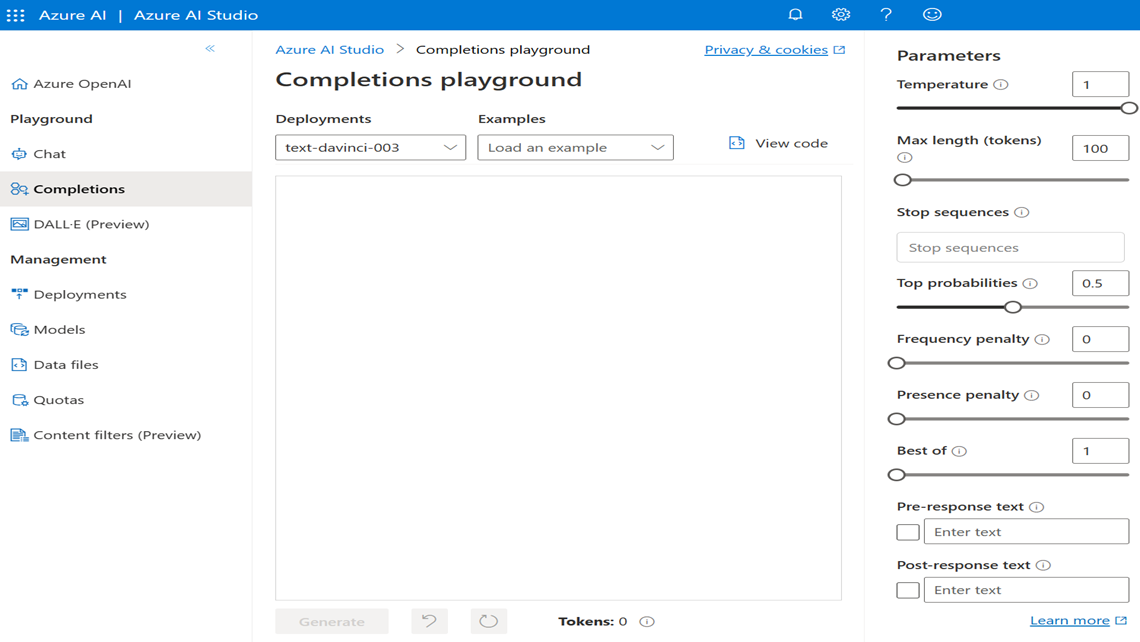Click the Frequency penalty slider handle
This screenshot has height=642, width=1140.
click(x=896, y=363)
